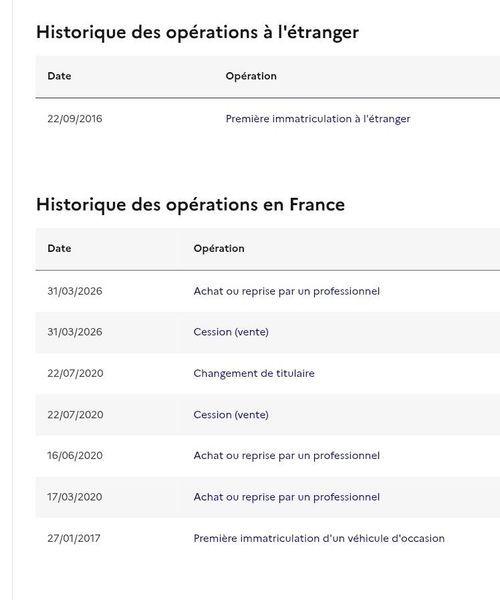Select Achat ou reprise dated 17/03/2020
Viewport: 500px width, 600px height.
[x=287, y=497]
